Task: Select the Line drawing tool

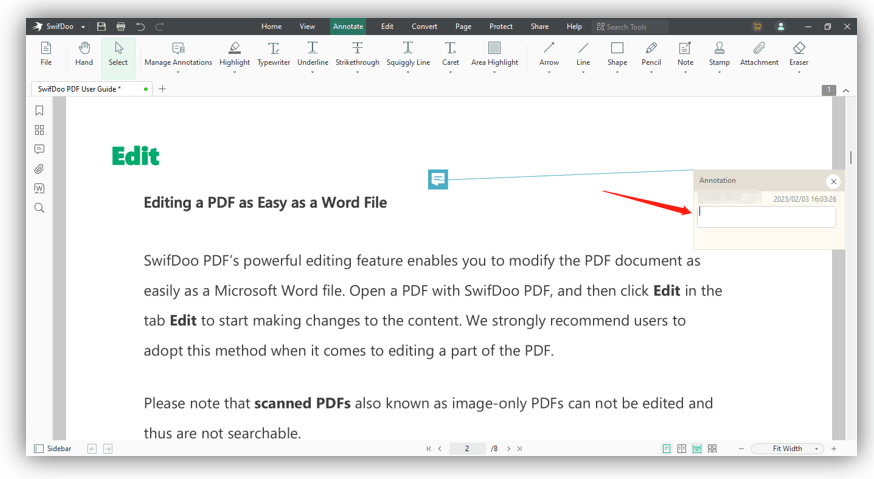Action: (583, 54)
